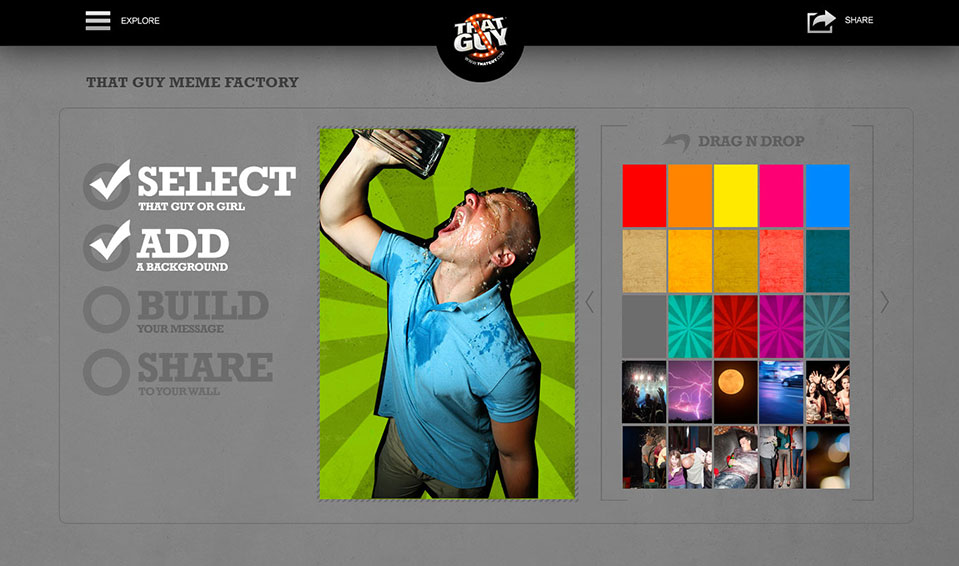This screenshot has height=566, width=959.
Task: Select the magenta sunburst background thumbnail
Action: tap(782, 327)
